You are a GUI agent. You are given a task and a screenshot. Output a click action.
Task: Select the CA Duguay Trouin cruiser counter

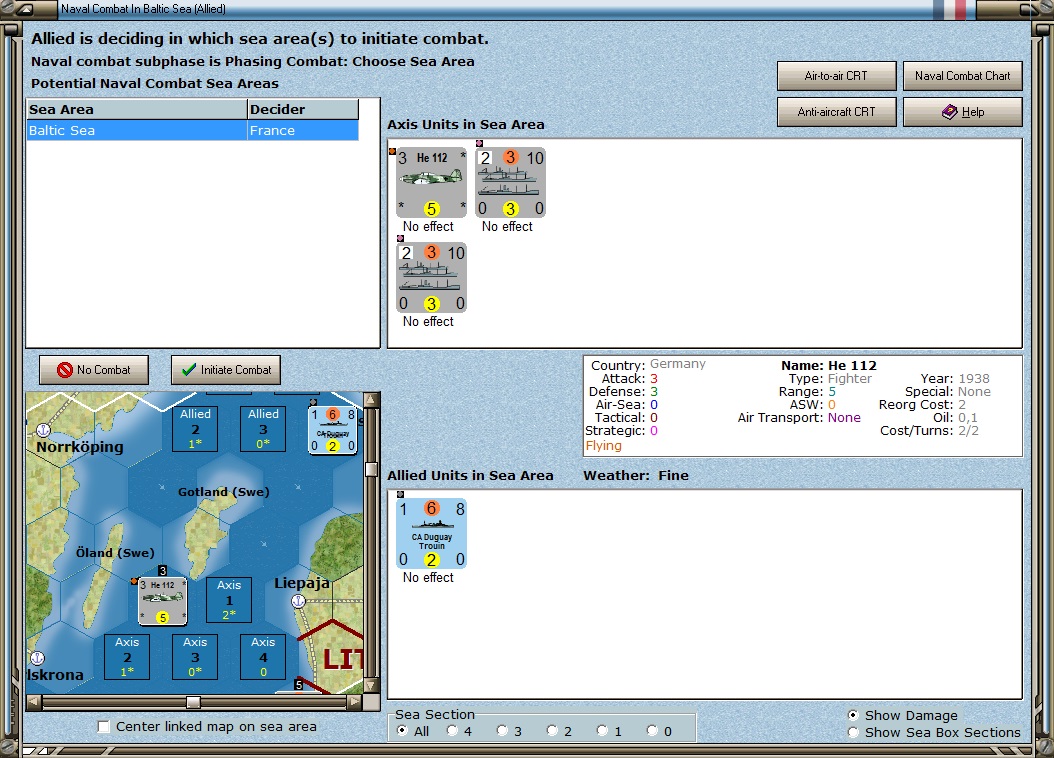click(431, 534)
